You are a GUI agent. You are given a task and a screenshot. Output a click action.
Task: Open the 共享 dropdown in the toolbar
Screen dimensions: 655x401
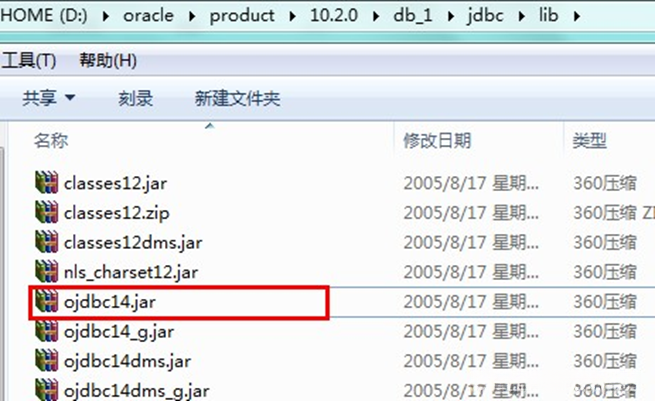pos(48,98)
